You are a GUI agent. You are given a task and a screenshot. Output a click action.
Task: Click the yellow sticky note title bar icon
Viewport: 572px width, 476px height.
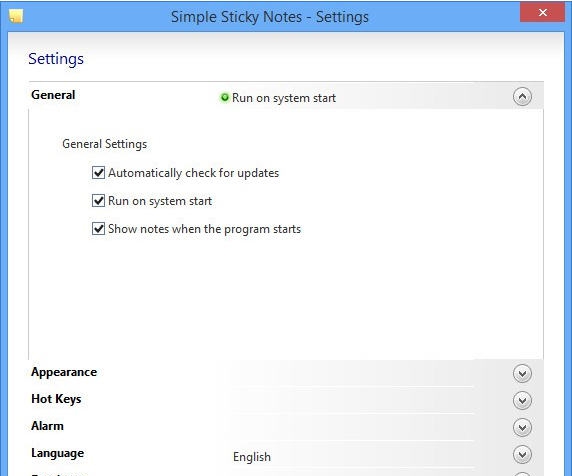(x=16, y=16)
